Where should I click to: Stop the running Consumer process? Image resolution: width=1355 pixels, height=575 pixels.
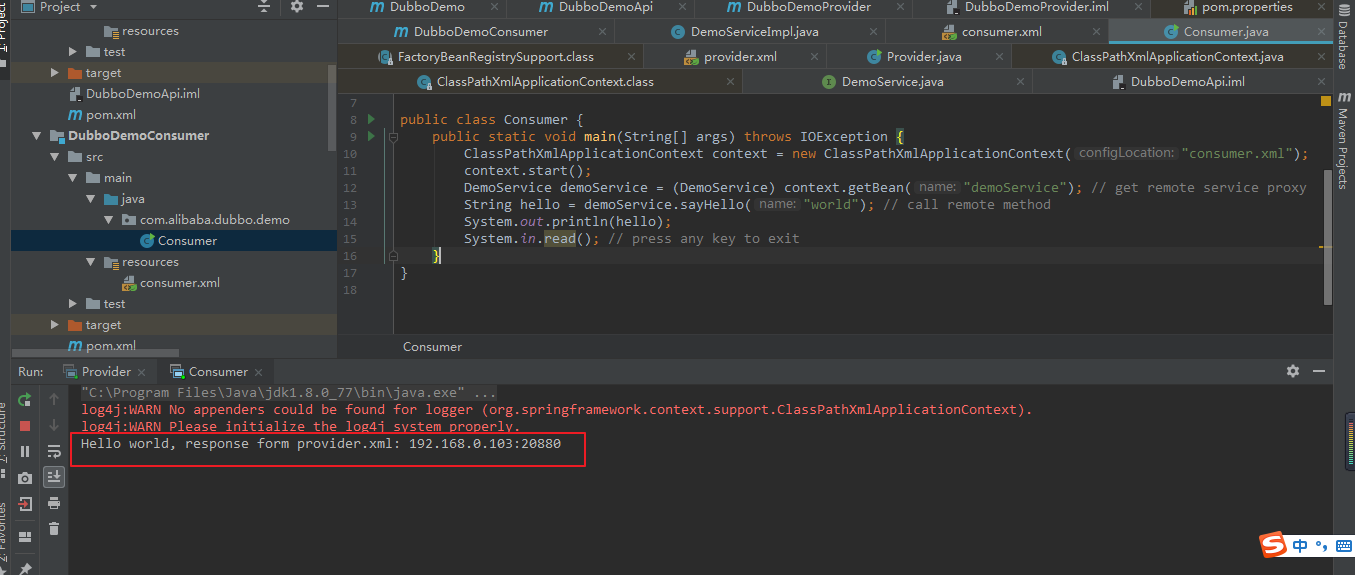(x=25, y=426)
